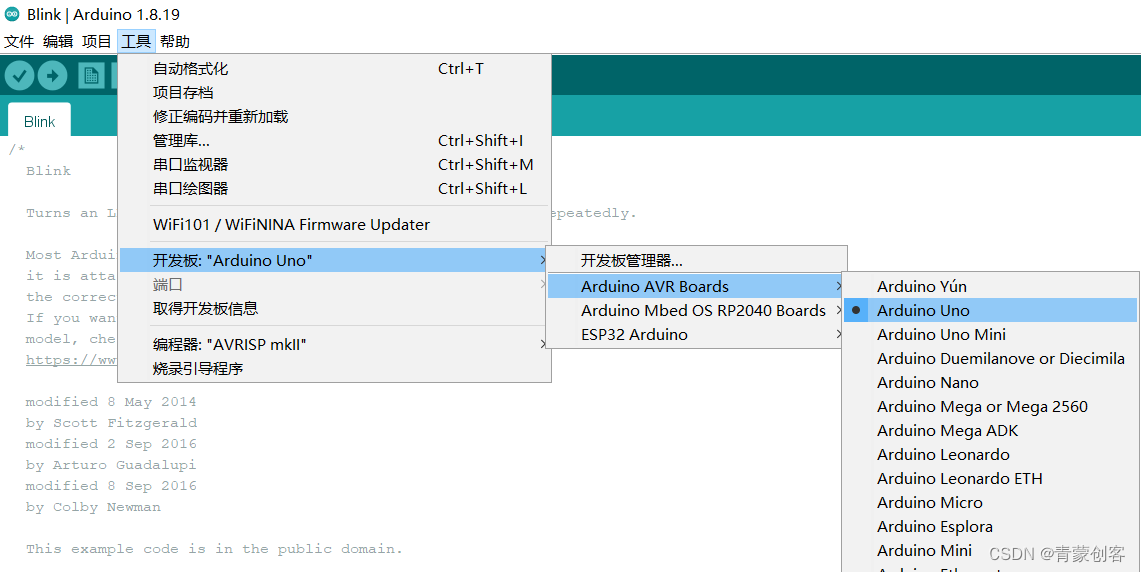Click the https:// link in code comment
Image resolution: width=1141 pixels, height=572 pixels.
[71, 360]
